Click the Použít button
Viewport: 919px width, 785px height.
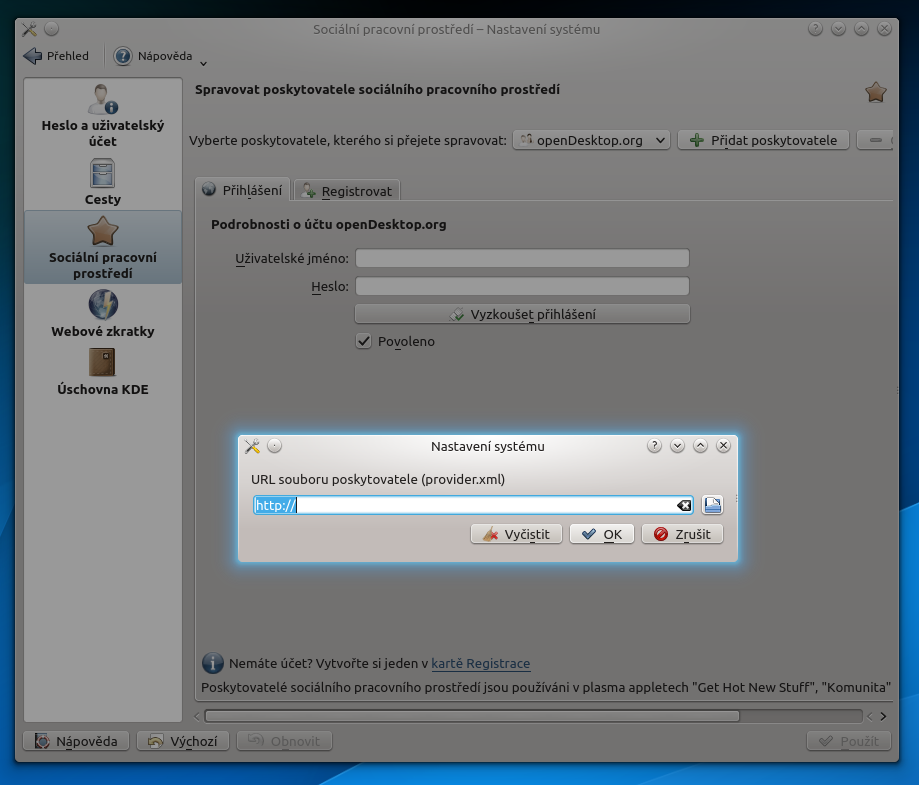pyautogui.click(x=849, y=741)
